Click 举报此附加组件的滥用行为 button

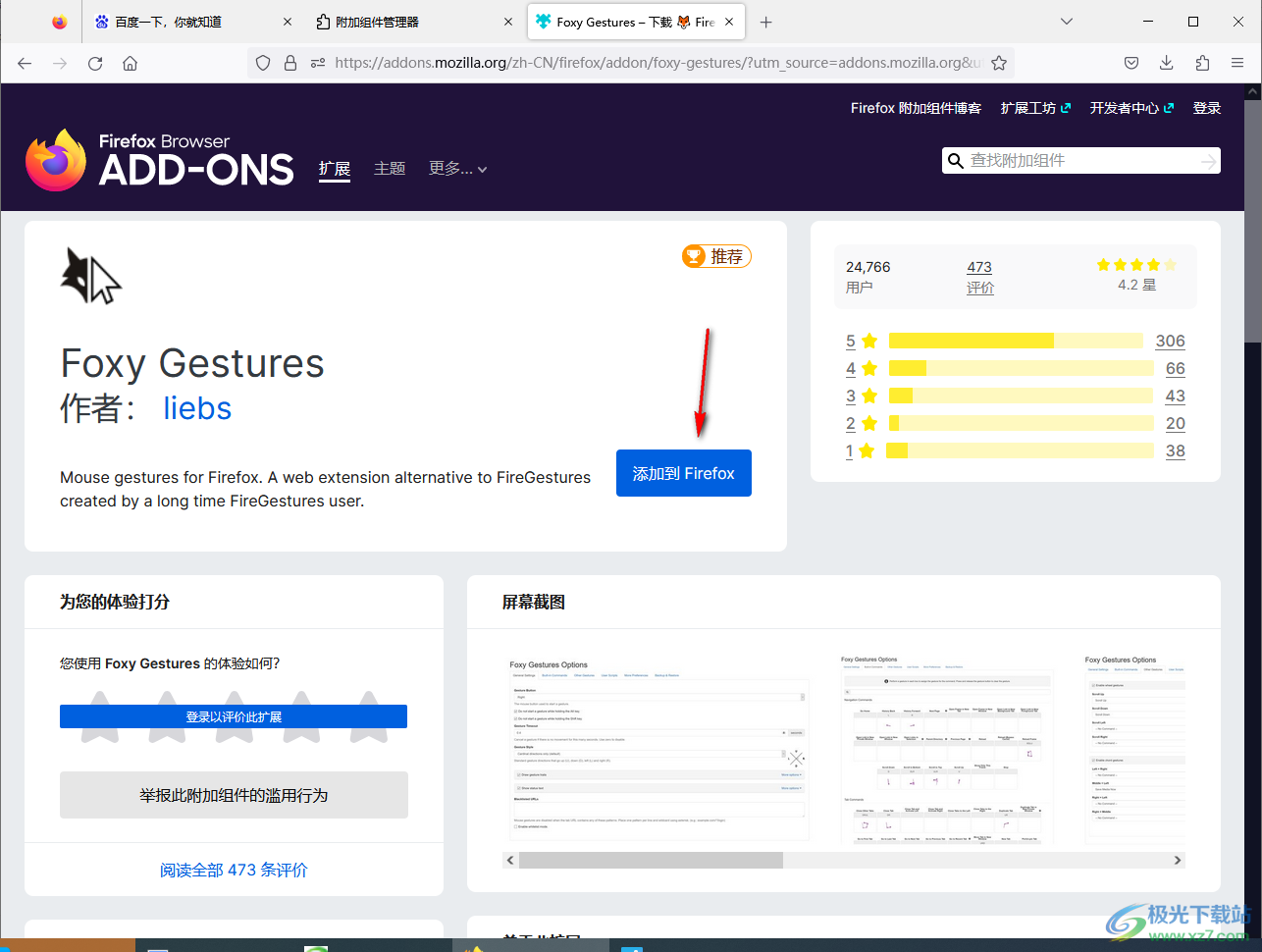click(234, 795)
